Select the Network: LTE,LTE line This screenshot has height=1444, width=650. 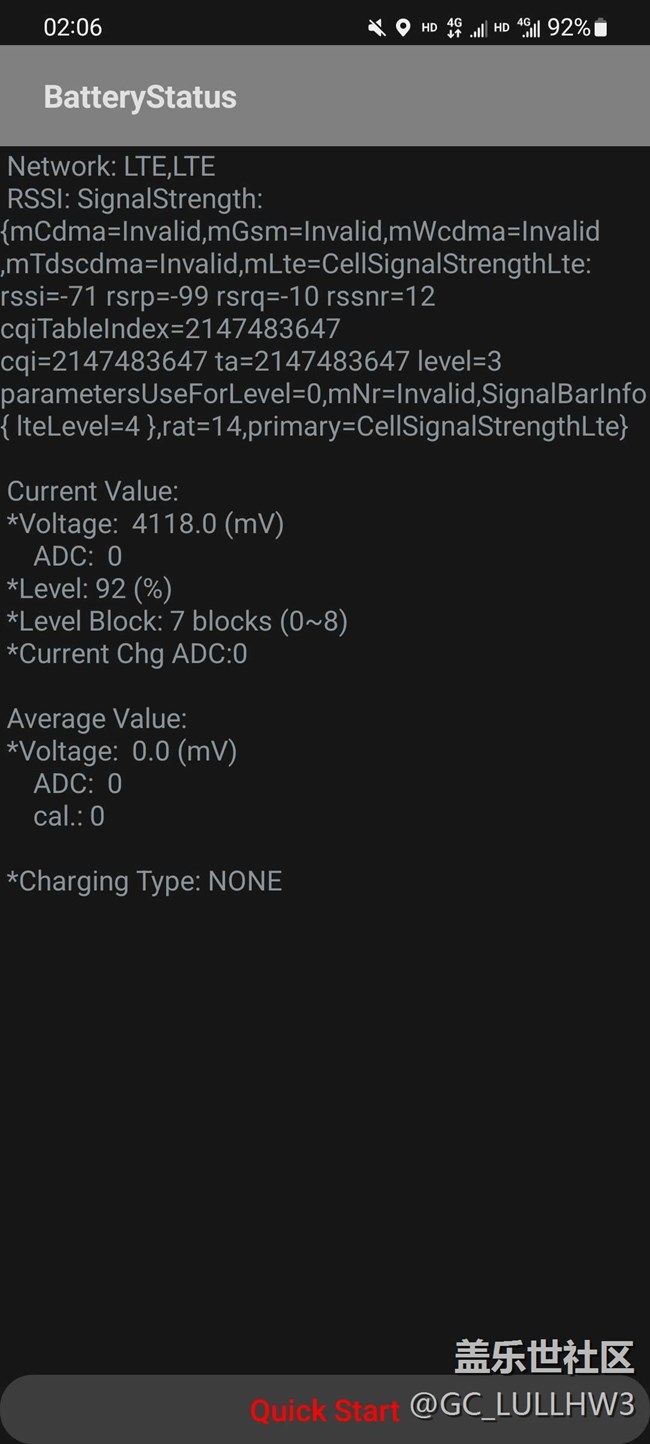click(x=111, y=166)
